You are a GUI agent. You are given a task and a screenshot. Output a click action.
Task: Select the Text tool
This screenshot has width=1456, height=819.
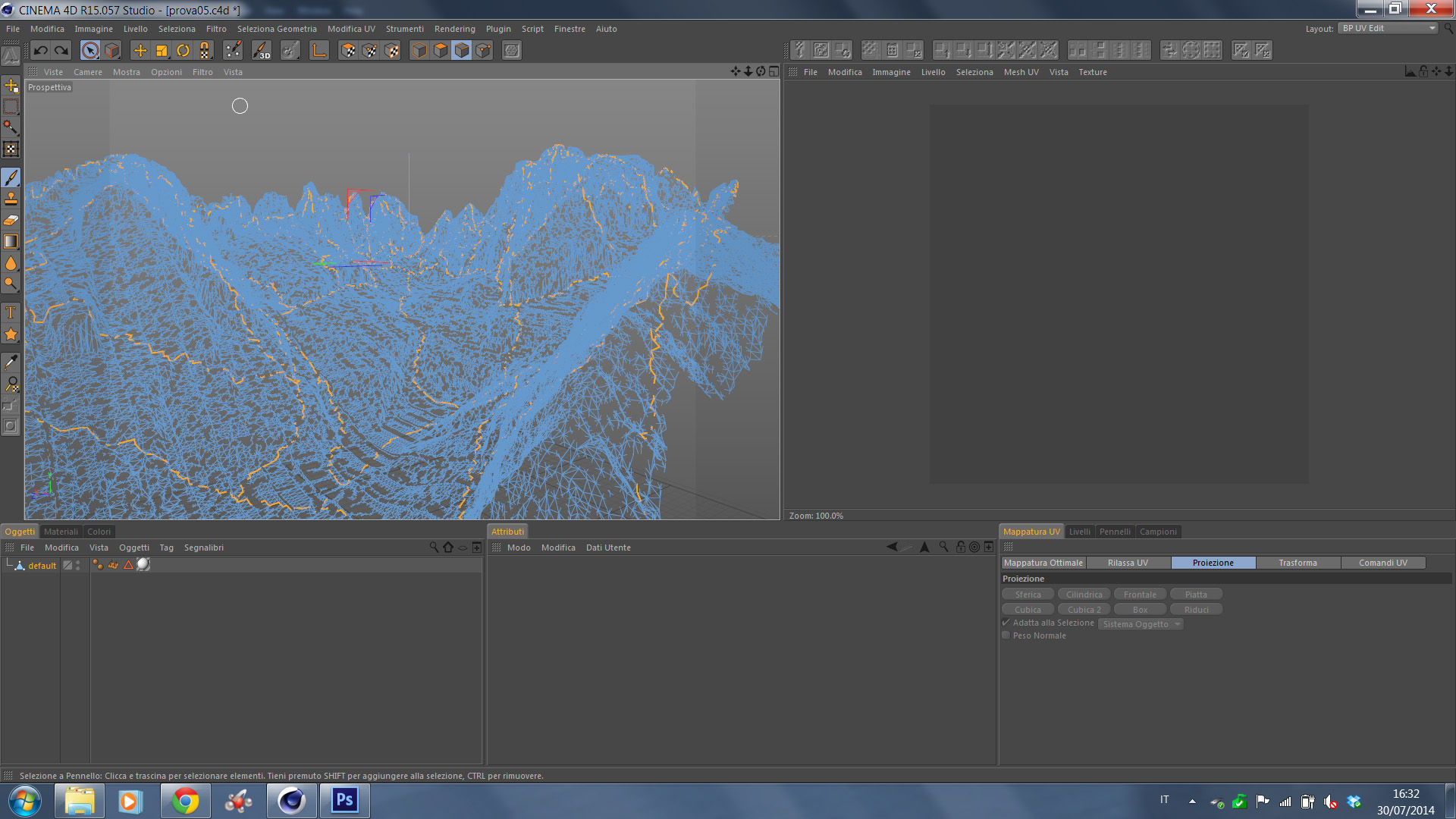coord(11,312)
